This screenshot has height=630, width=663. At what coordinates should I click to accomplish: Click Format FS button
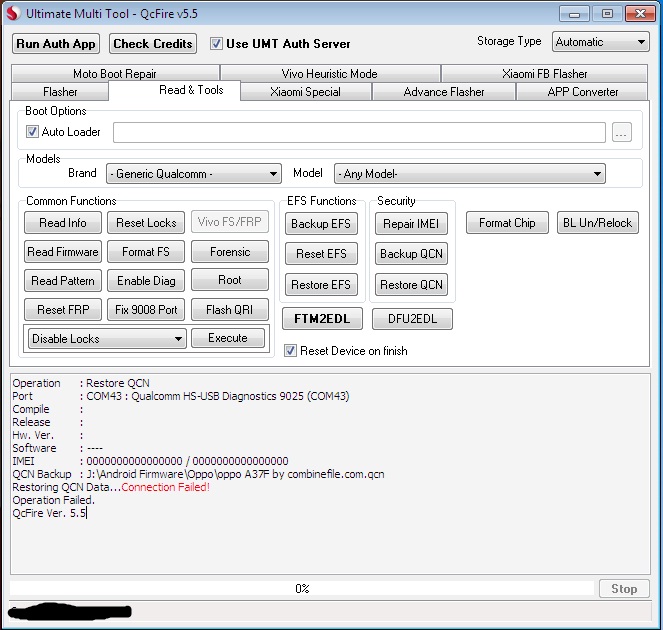click(146, 252)
